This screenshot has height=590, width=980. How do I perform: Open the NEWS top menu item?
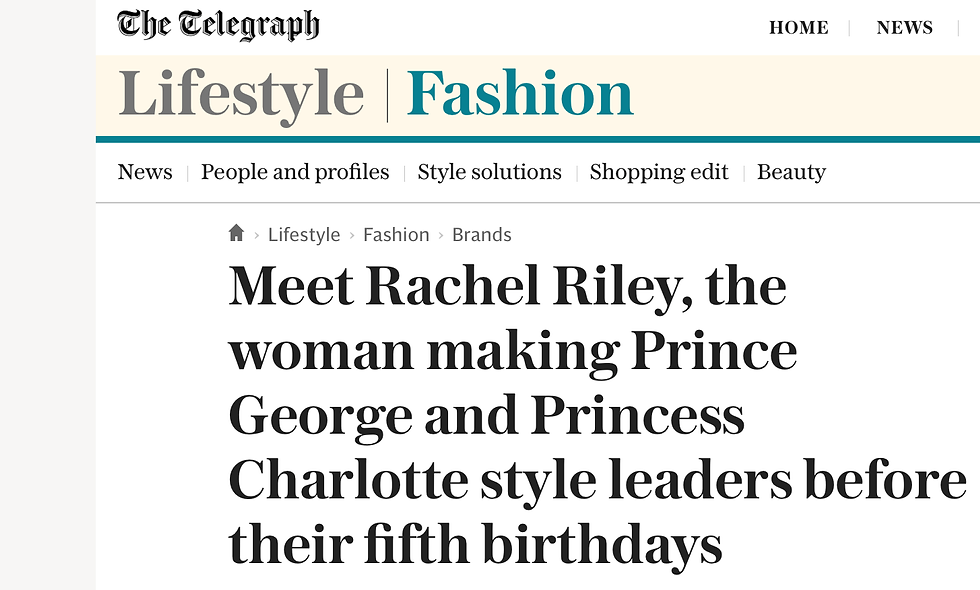click(904, 28)
